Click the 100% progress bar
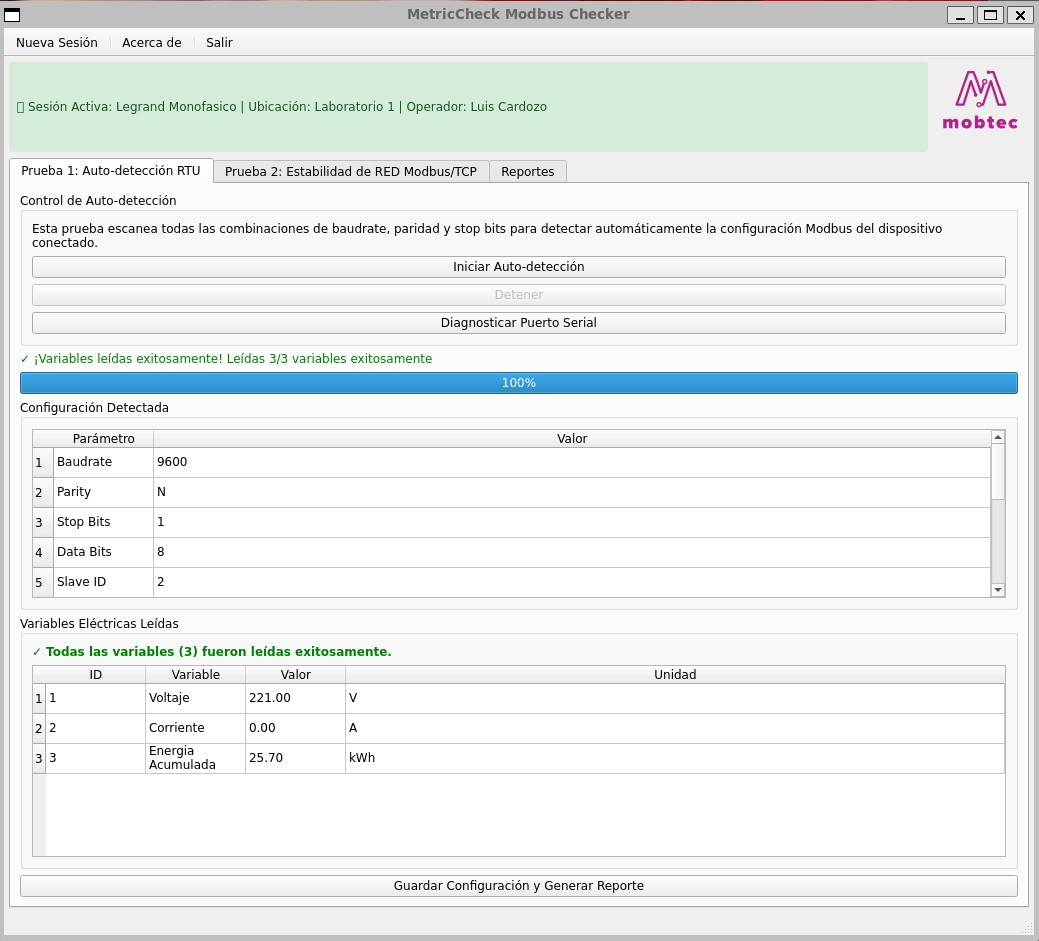Screen dimensions: 1039x941 [x=518, y=383]
